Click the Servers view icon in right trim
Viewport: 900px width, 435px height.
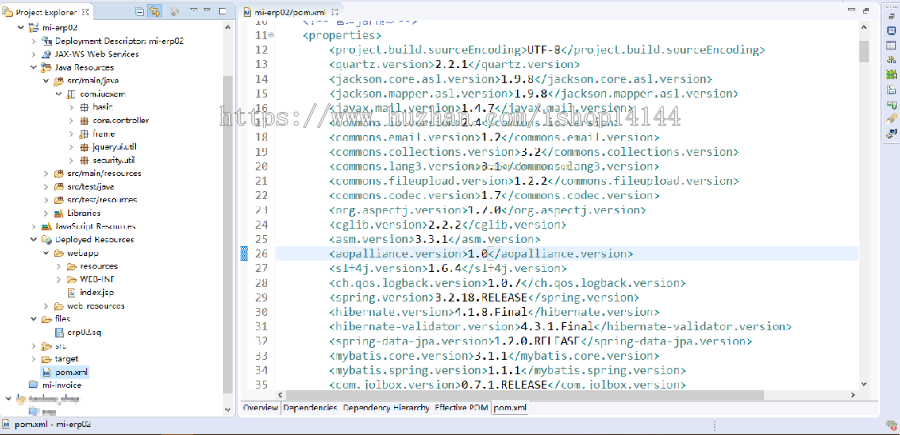[x=890, y=60]
